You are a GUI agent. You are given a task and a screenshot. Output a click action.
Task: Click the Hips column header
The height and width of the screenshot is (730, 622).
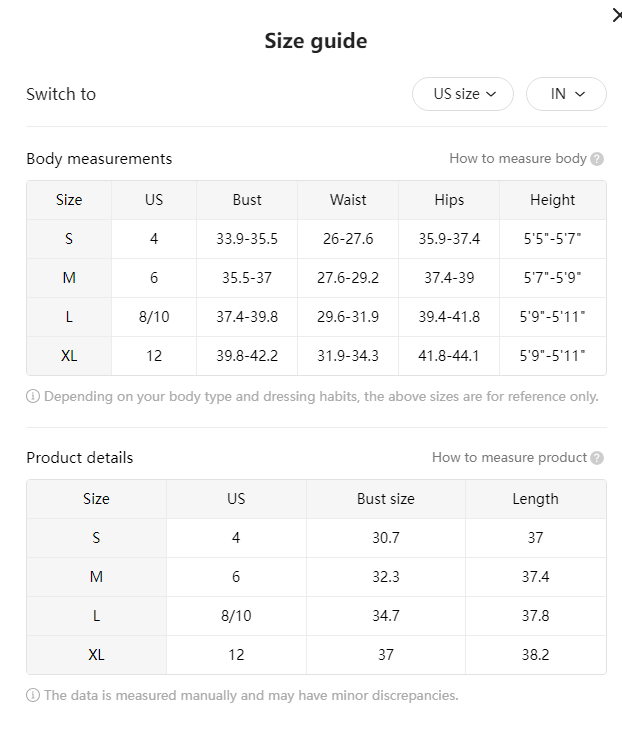[x=449, y=200]
